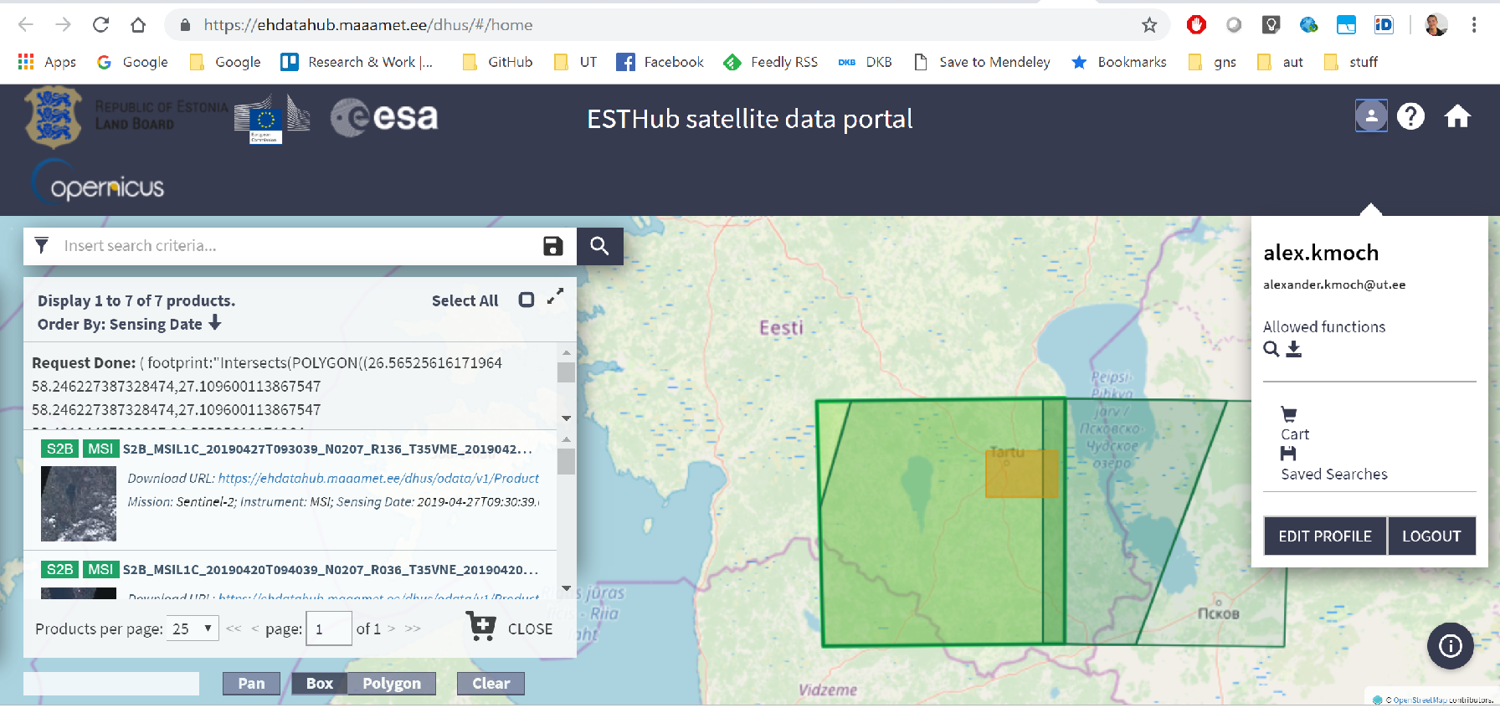Screen dimensions: 1500x708
Task: Switch to Polygon drawing mode
Action: pos(391,684)
